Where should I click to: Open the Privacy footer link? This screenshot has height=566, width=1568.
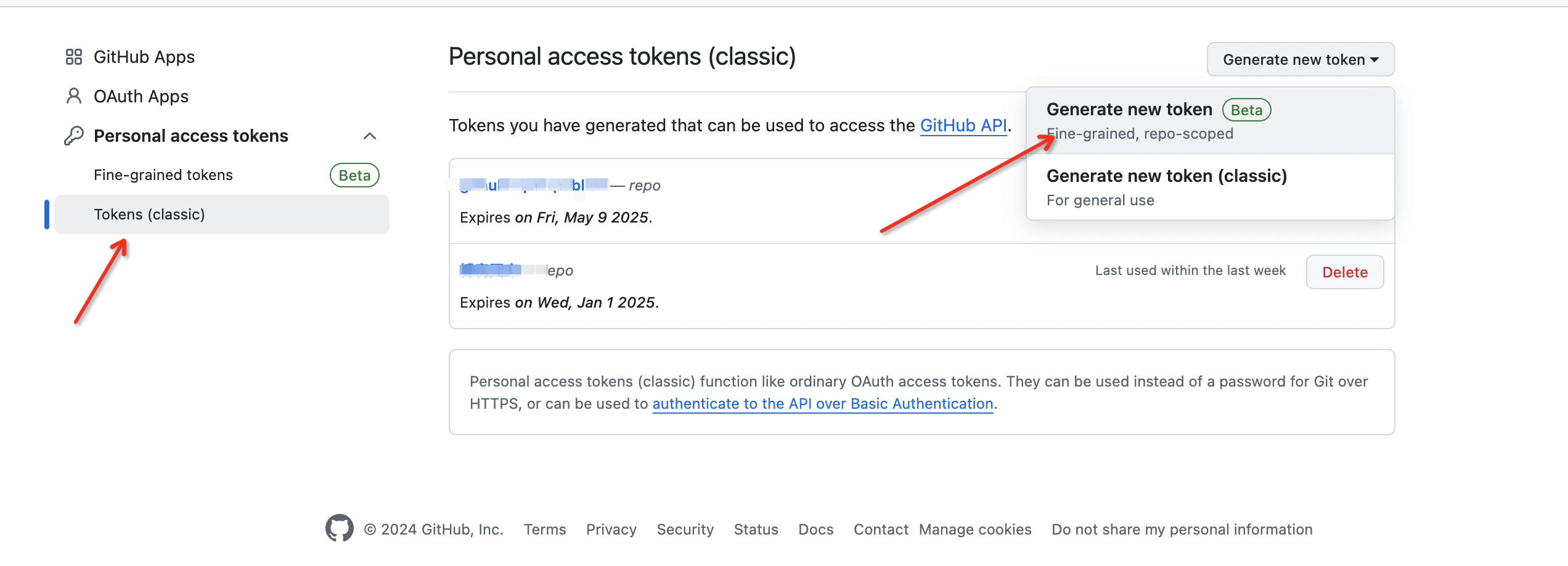click(611, 530)
